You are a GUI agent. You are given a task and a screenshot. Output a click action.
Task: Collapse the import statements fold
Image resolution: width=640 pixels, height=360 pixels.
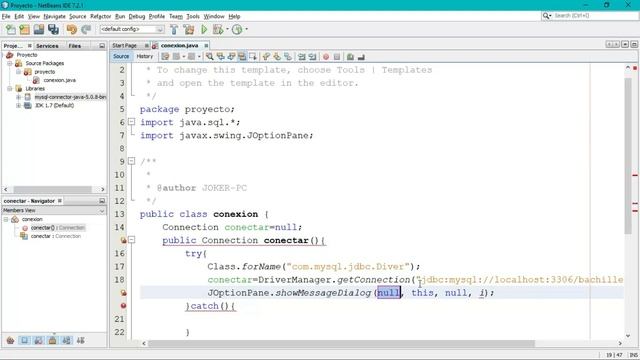click(131, 122)
